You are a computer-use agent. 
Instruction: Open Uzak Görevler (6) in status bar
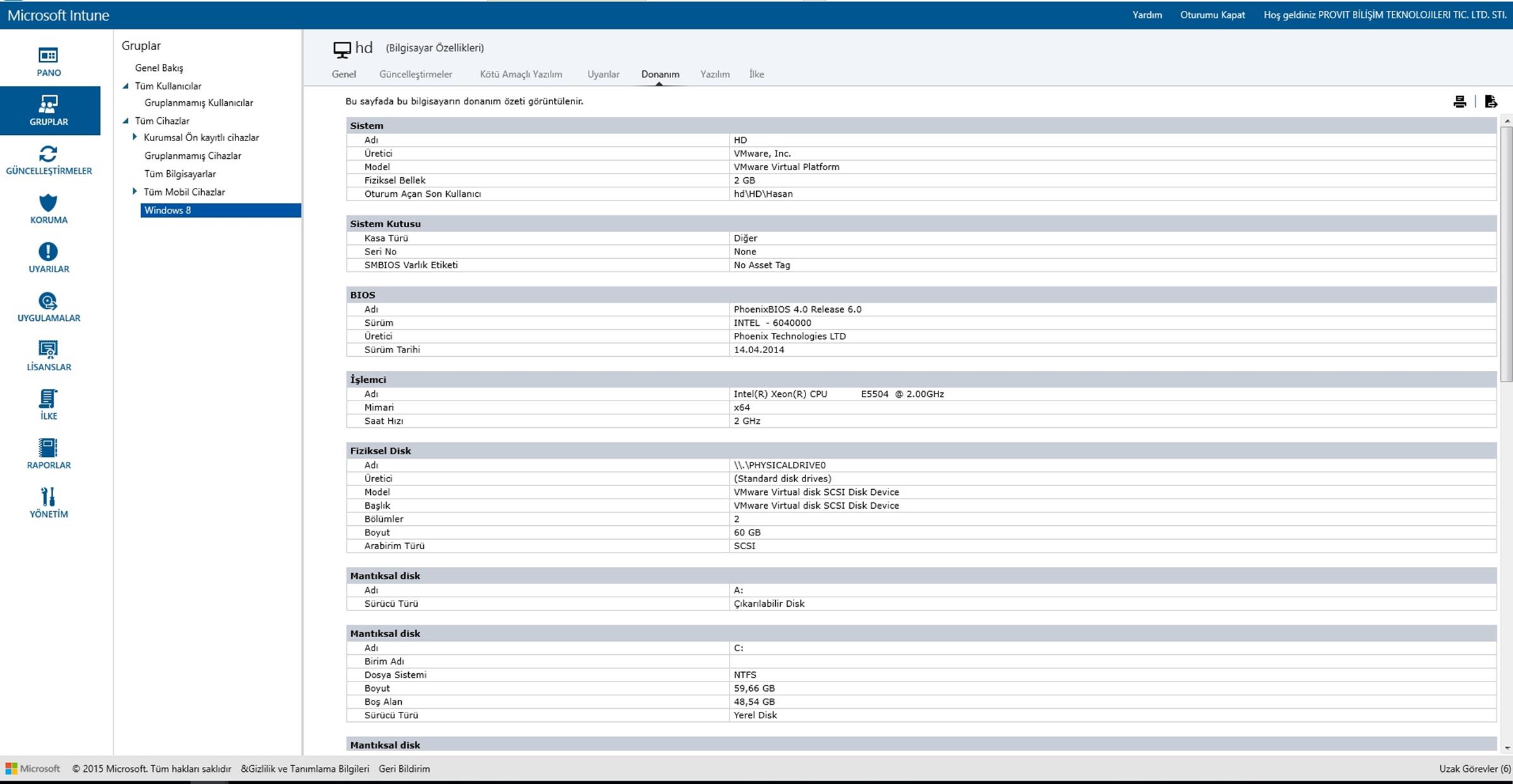click(x=1474, y=769)
